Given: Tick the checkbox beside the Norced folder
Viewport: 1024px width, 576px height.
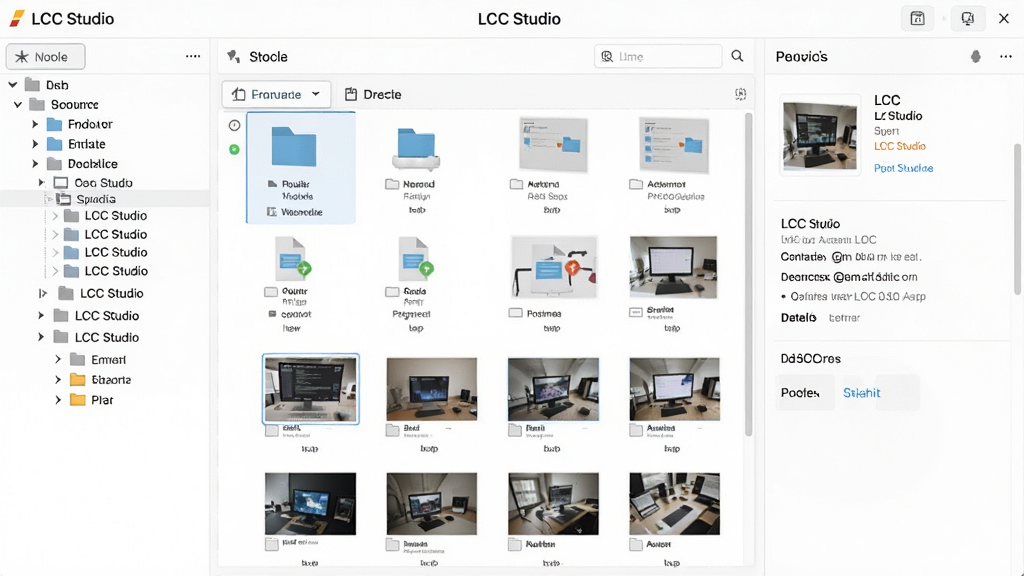Looking at the screenshot, I should [x=392, y=184].
